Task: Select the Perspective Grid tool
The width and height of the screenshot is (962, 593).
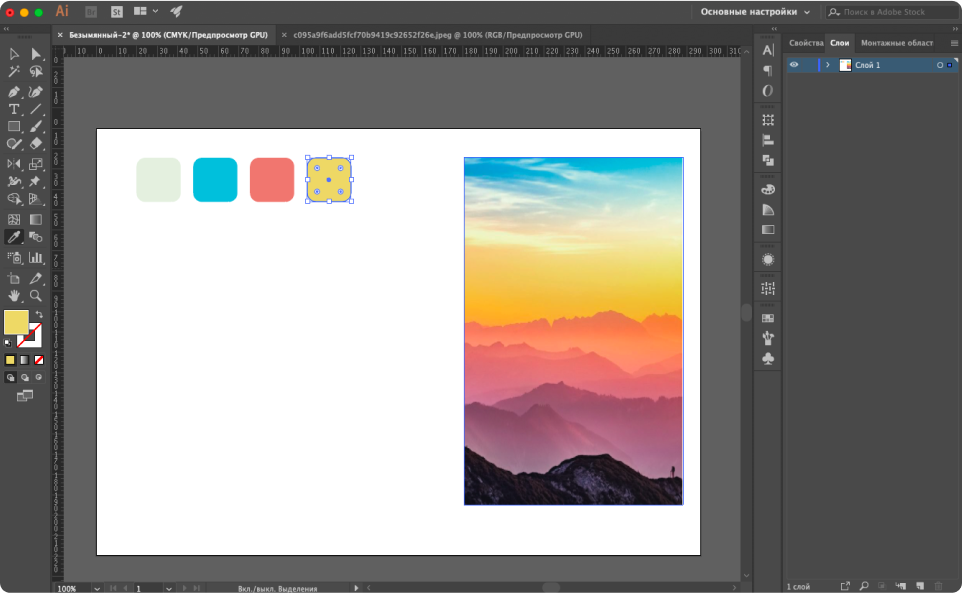Action: pyautogui.click(x=36, y=199)
